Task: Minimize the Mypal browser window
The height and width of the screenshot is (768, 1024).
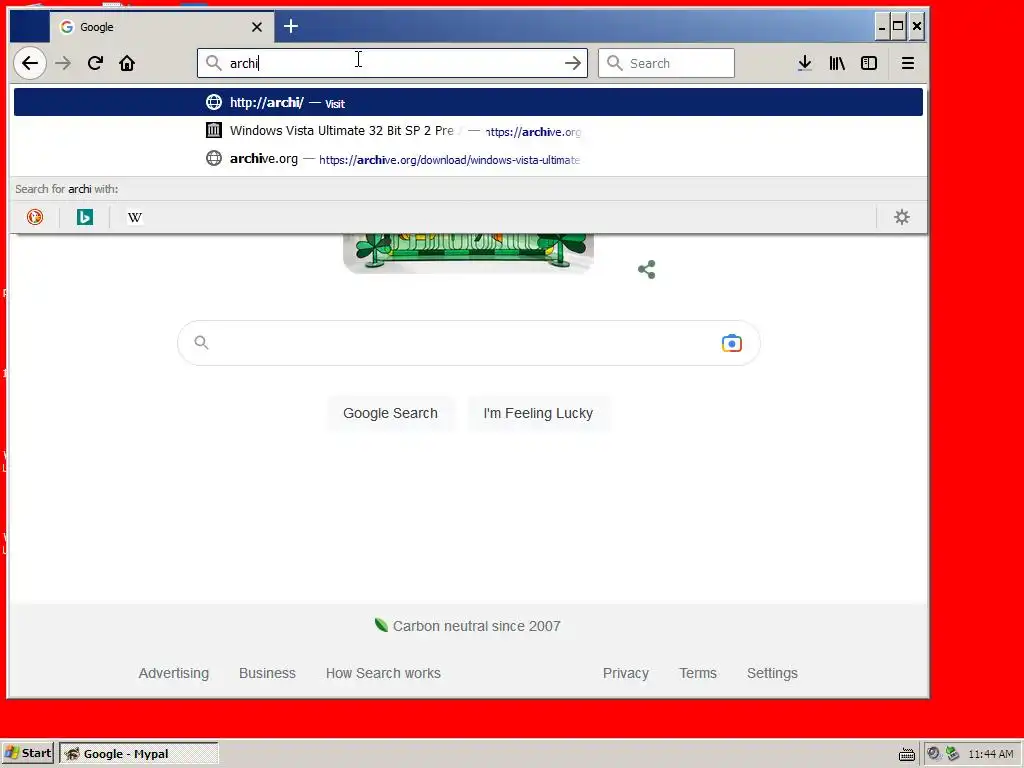Action: pyautogui.click(x=882, y=26)
